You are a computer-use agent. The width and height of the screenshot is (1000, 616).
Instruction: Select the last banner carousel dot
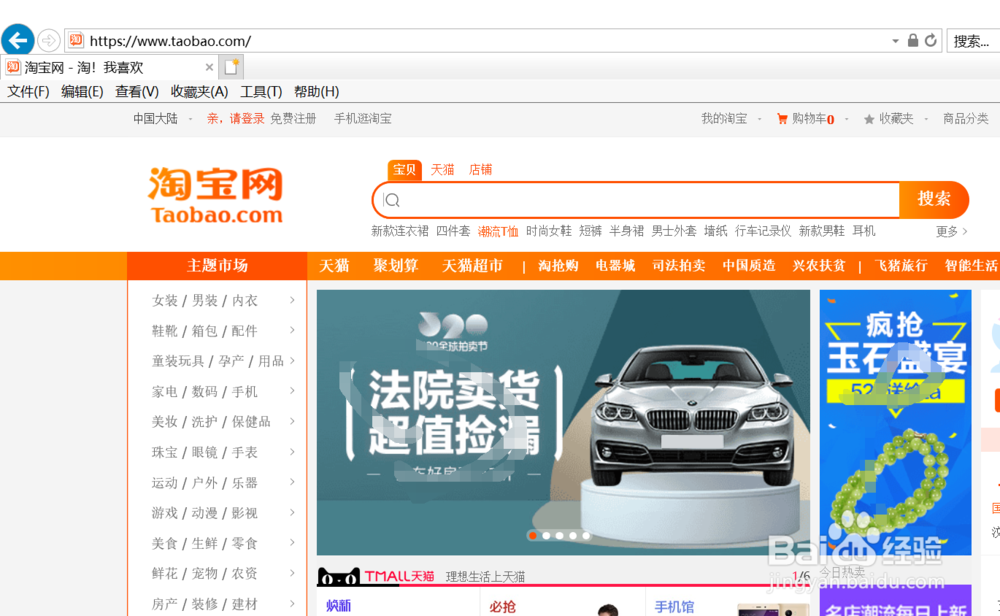click(586, 536)
